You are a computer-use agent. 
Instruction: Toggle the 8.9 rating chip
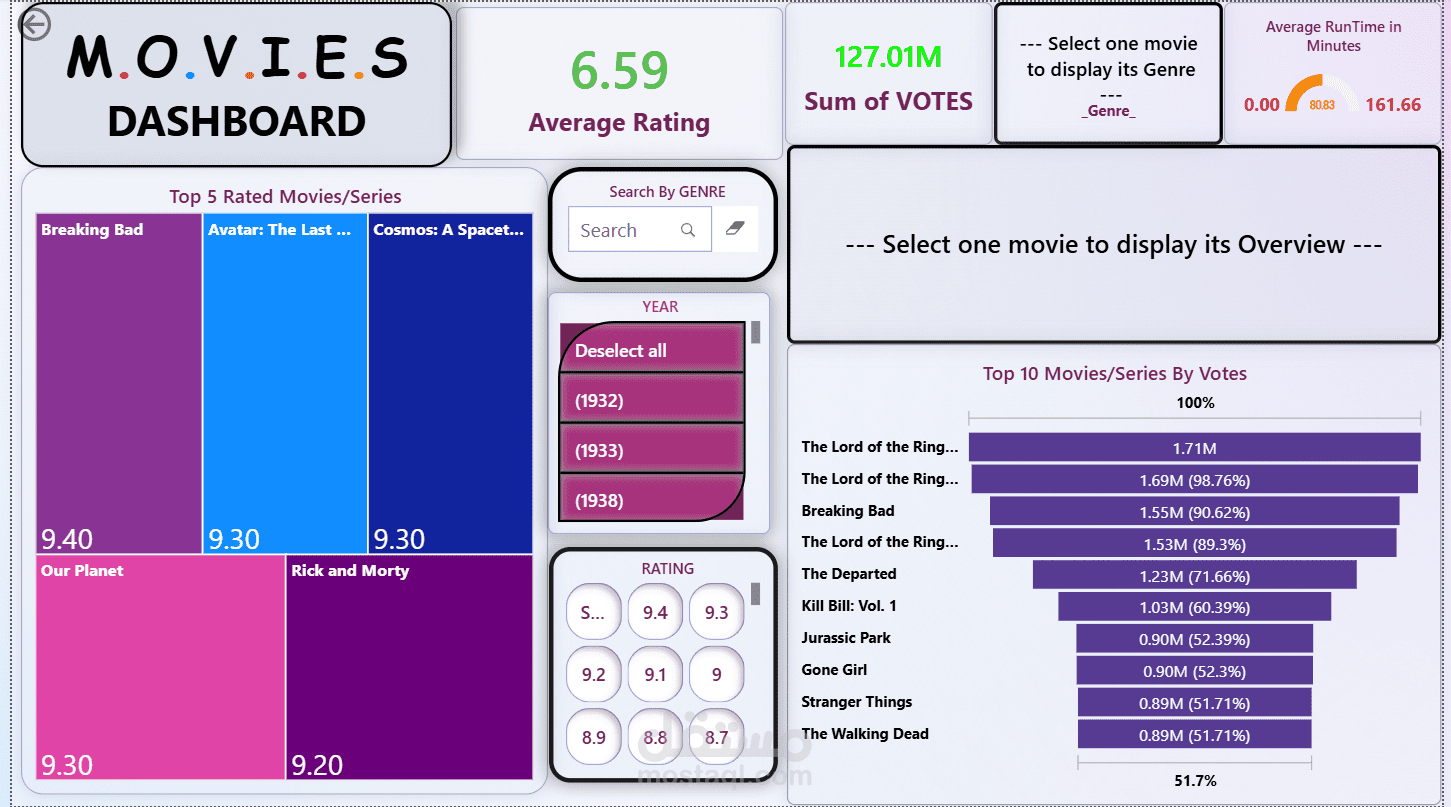point(593,737)
